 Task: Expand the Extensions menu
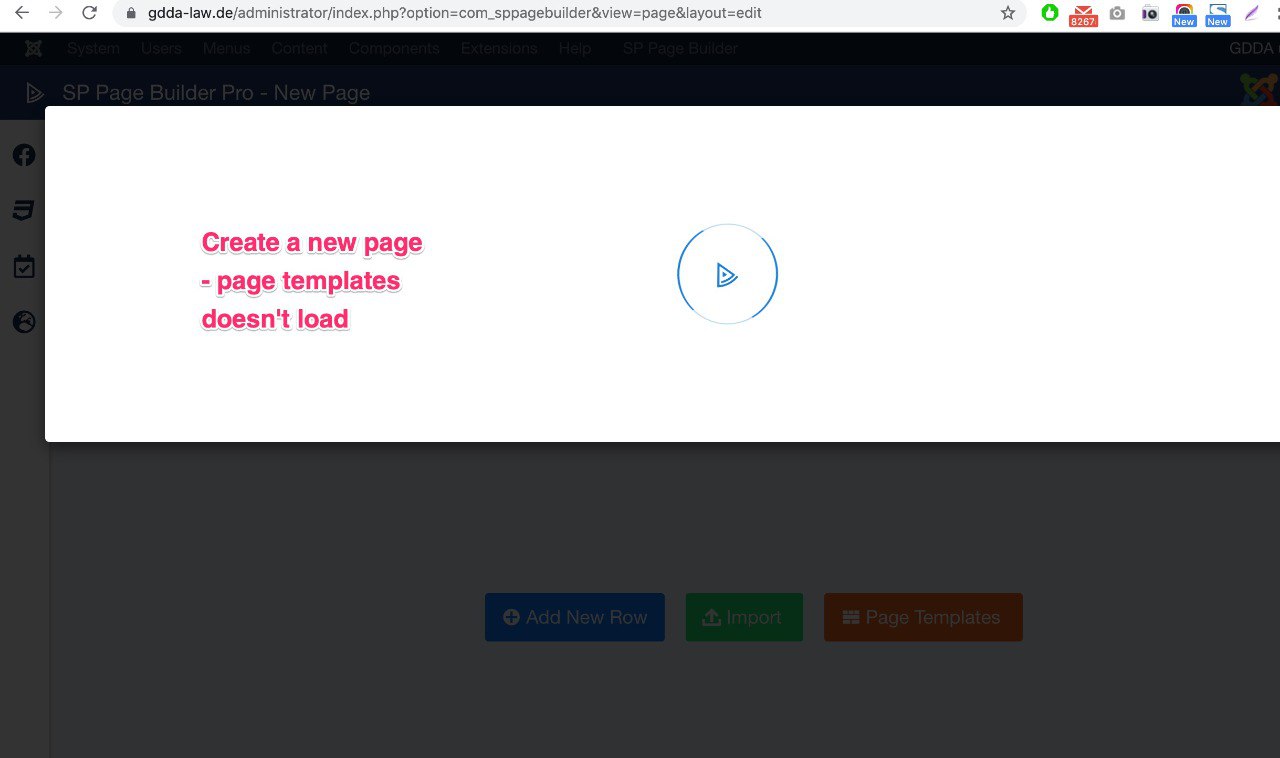click(499, 48)
